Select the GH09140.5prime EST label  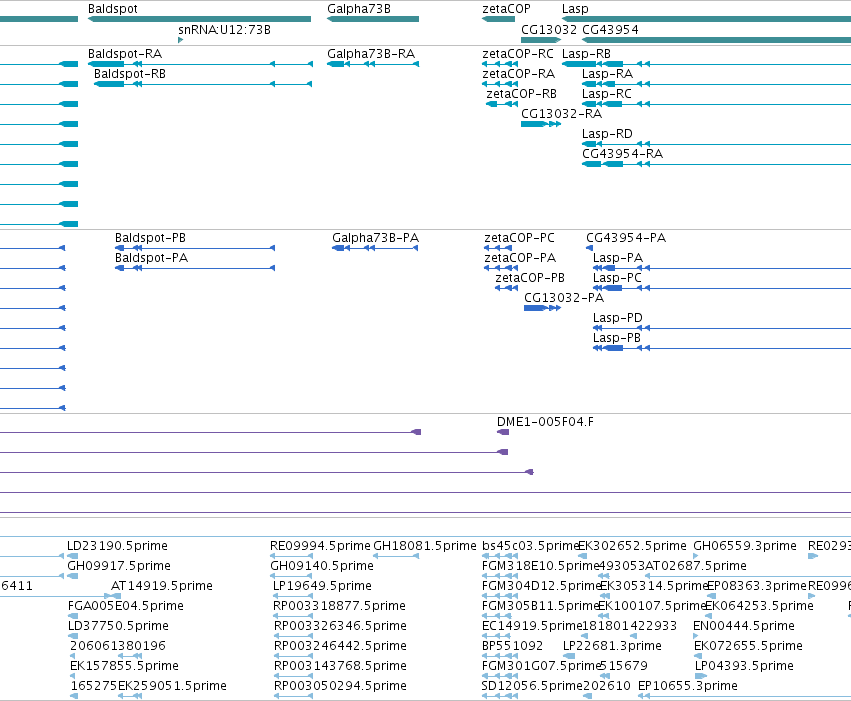click(x=322, y=566)
